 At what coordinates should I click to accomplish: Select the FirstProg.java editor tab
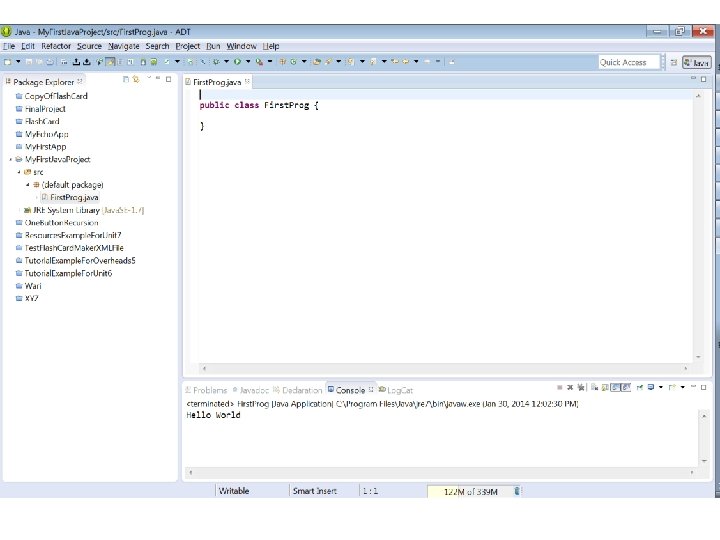pyautogui.click(x=217, y=82)
